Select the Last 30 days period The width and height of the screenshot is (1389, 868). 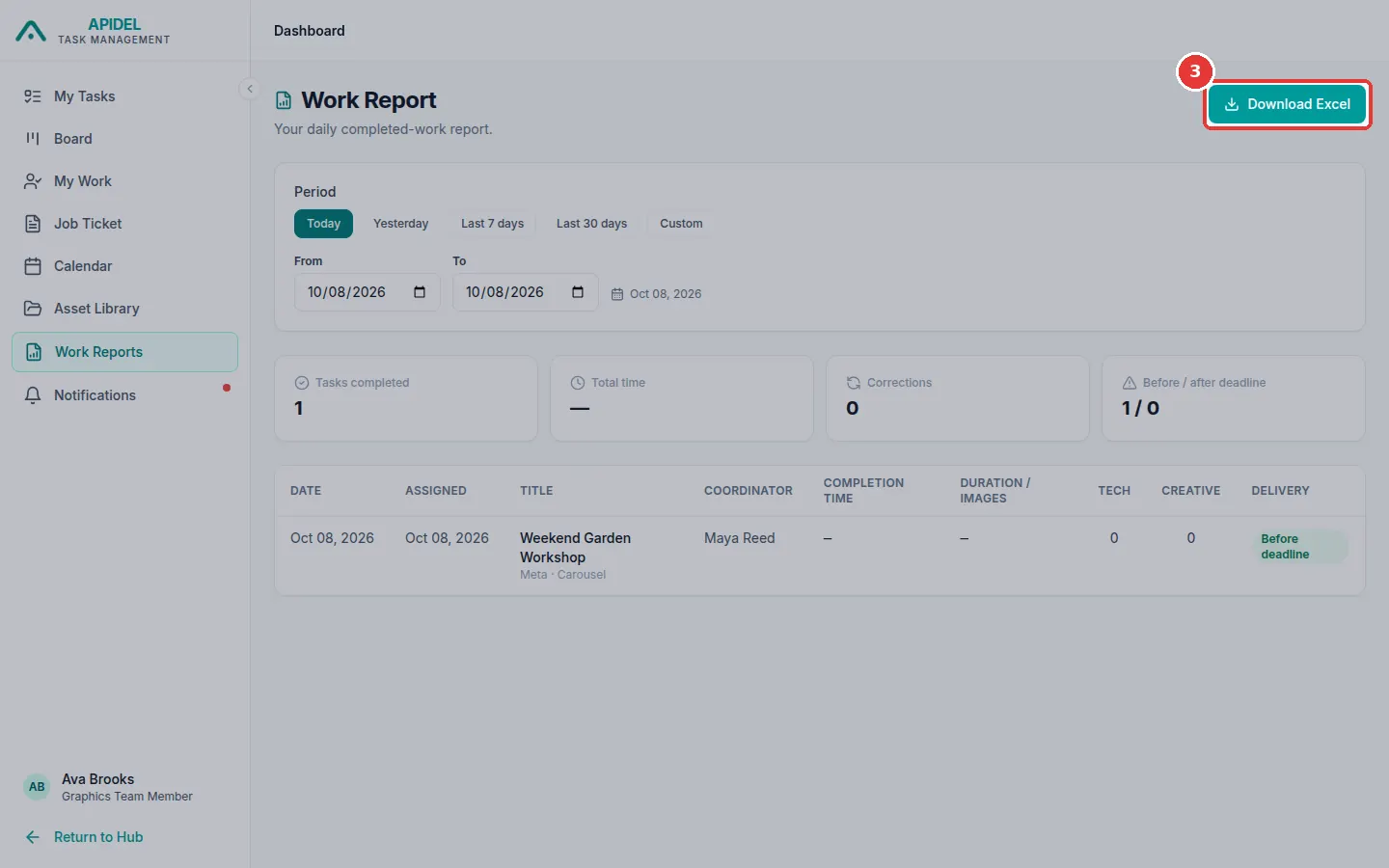591,224
